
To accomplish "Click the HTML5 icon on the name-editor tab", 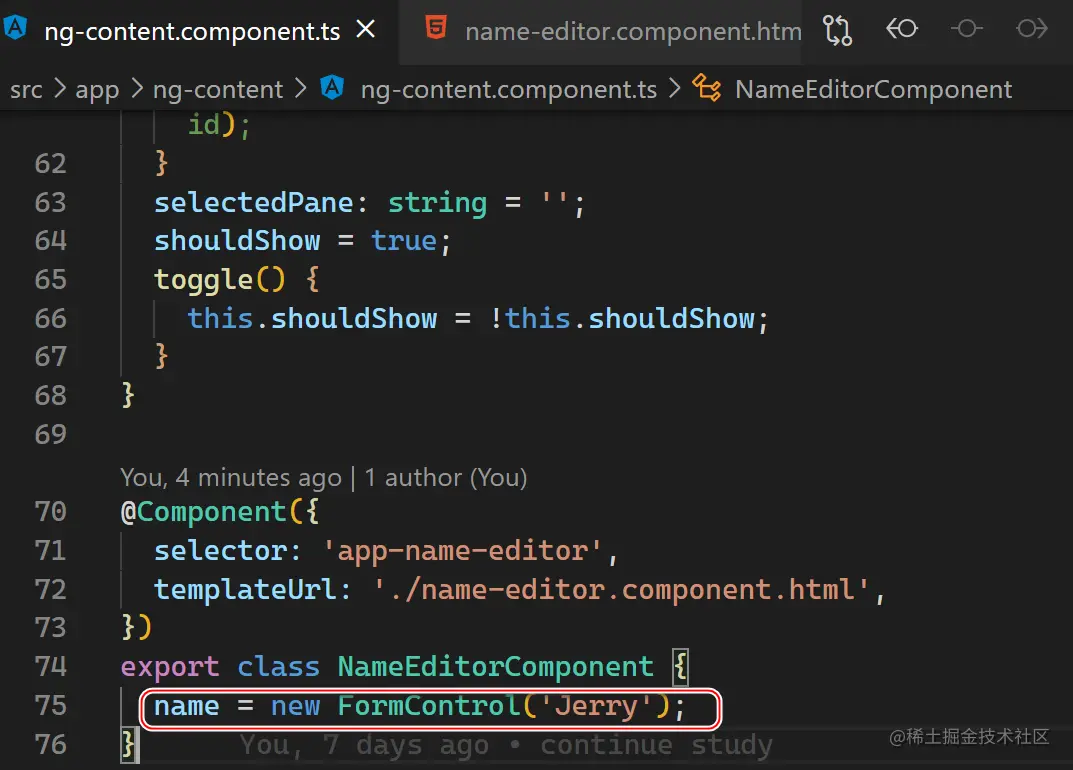I will [x=436, y=31].
